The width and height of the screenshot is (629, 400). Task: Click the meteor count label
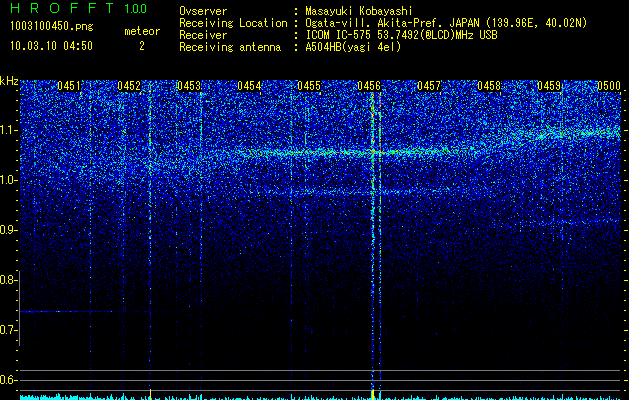pyautogui.click(x=142, y=31)
